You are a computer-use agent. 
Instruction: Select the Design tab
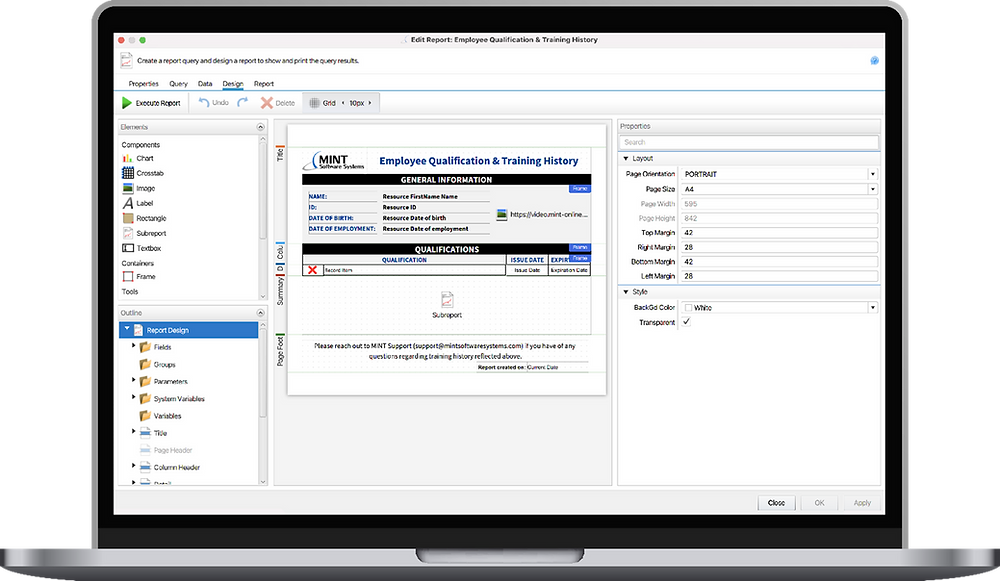click(x=233, y=84)
